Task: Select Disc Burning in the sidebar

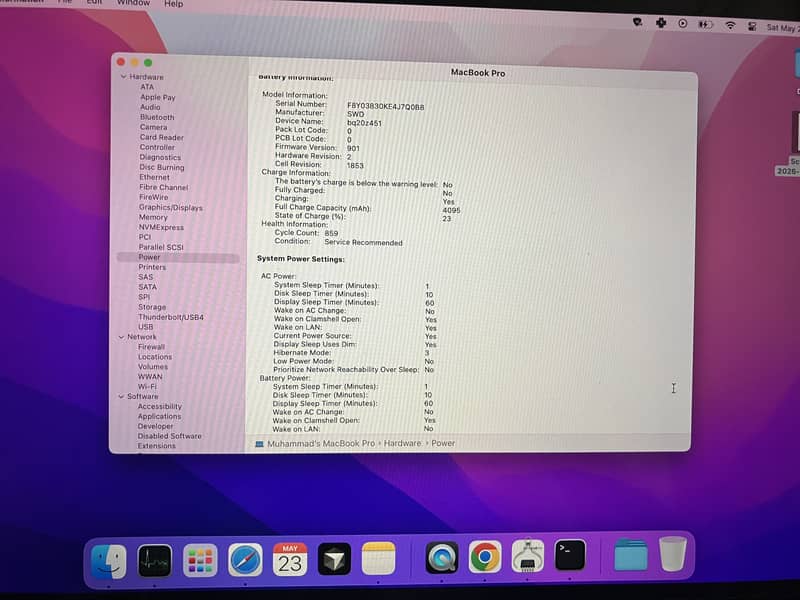Action: tap(162, 167)
